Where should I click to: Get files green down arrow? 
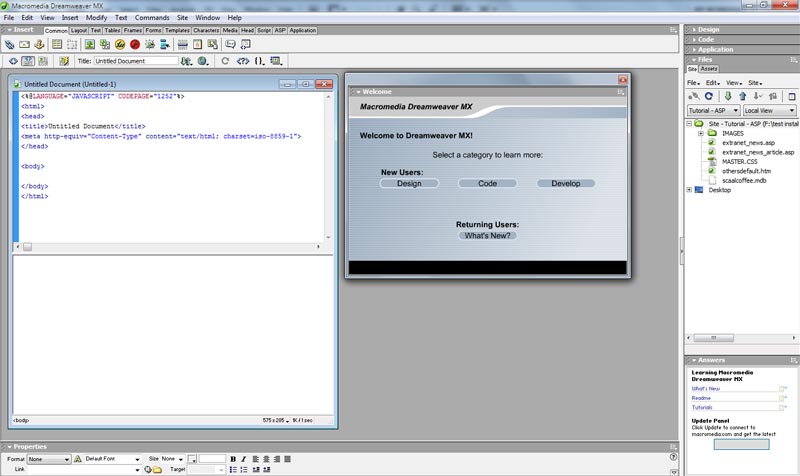[x=728, y=96]
